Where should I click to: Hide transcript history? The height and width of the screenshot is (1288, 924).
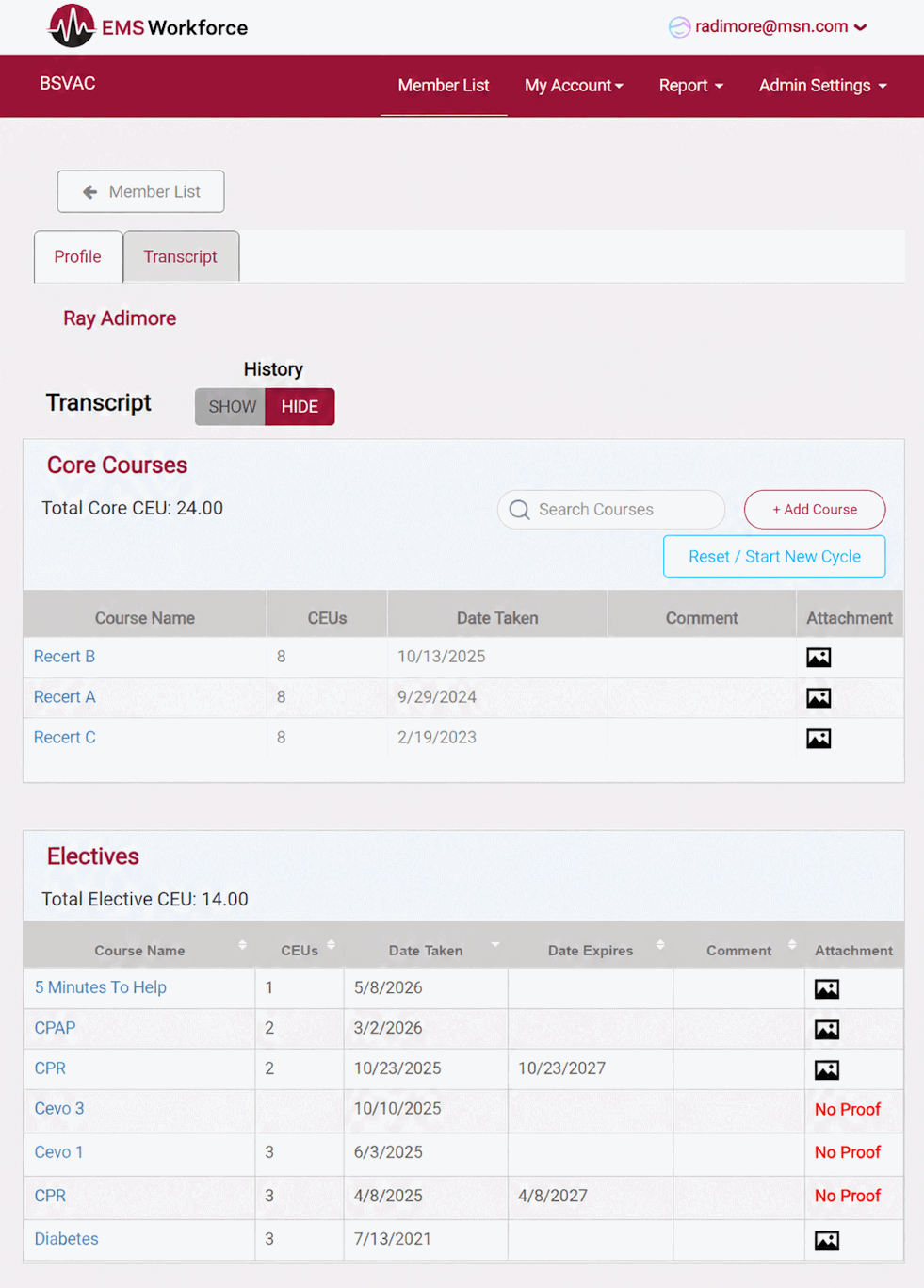(x=300, y=407)
